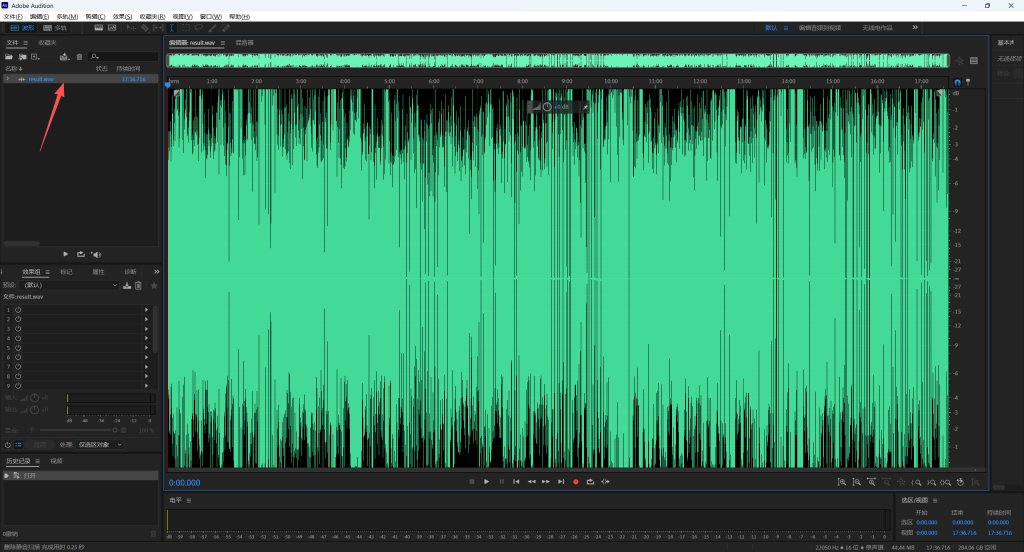
Task: Select the Slip tool in top toolbar
Action: pyautogui.click(x=158, y=28)
